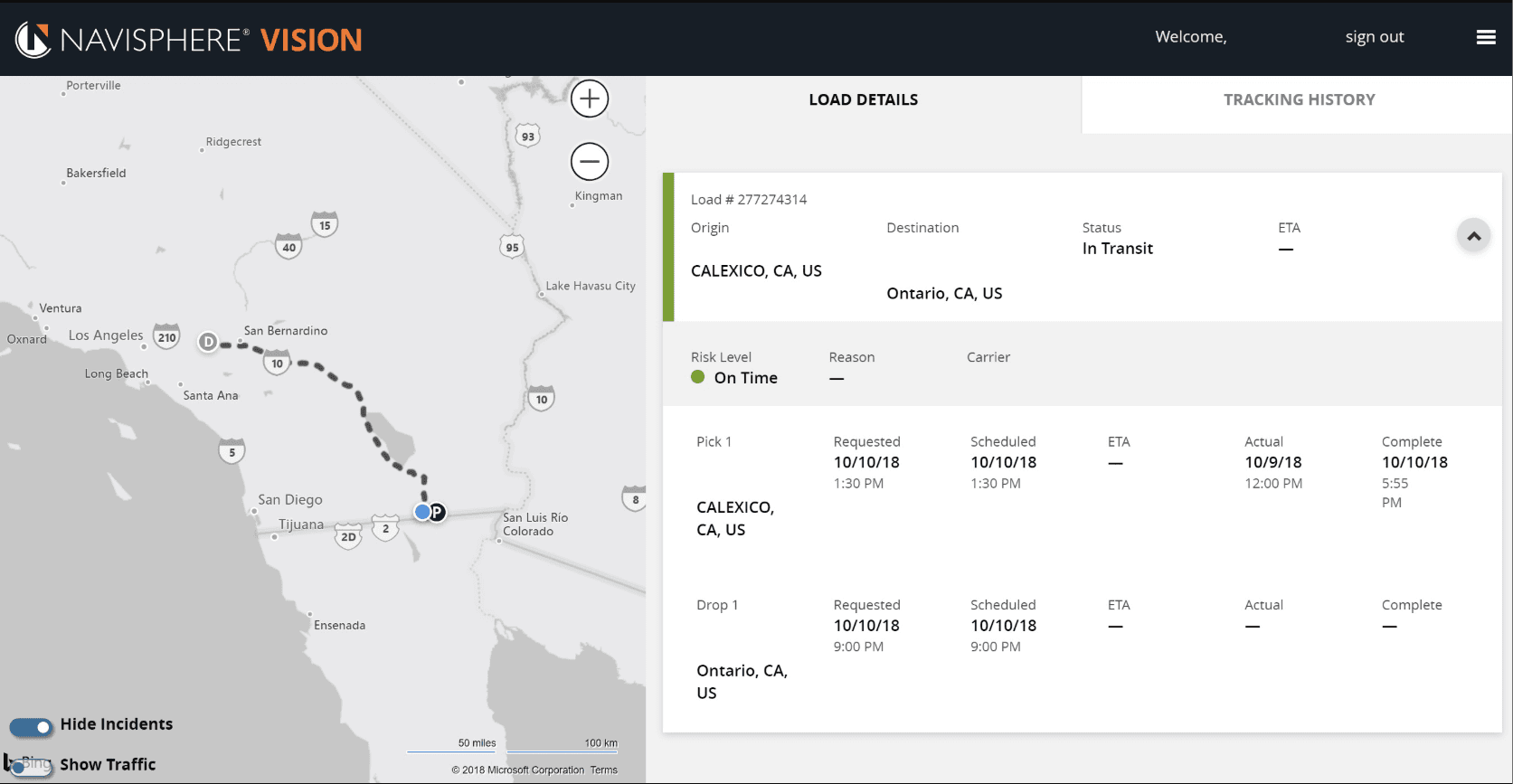1513x784 pixels.
Task: Click Pick 1 actual date 10/9/18
Action: (1273, 462)
